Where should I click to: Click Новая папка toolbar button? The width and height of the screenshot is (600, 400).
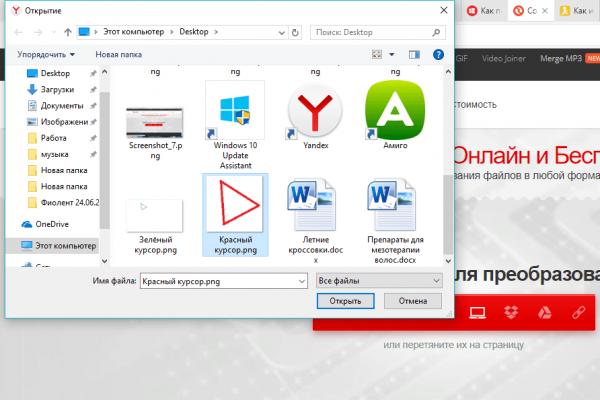click(x=119, y=55)
